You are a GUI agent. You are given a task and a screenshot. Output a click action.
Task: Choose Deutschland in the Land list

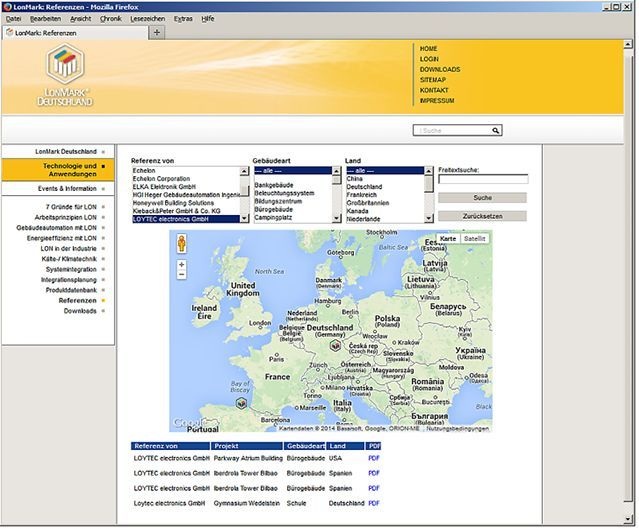[365, 187]
